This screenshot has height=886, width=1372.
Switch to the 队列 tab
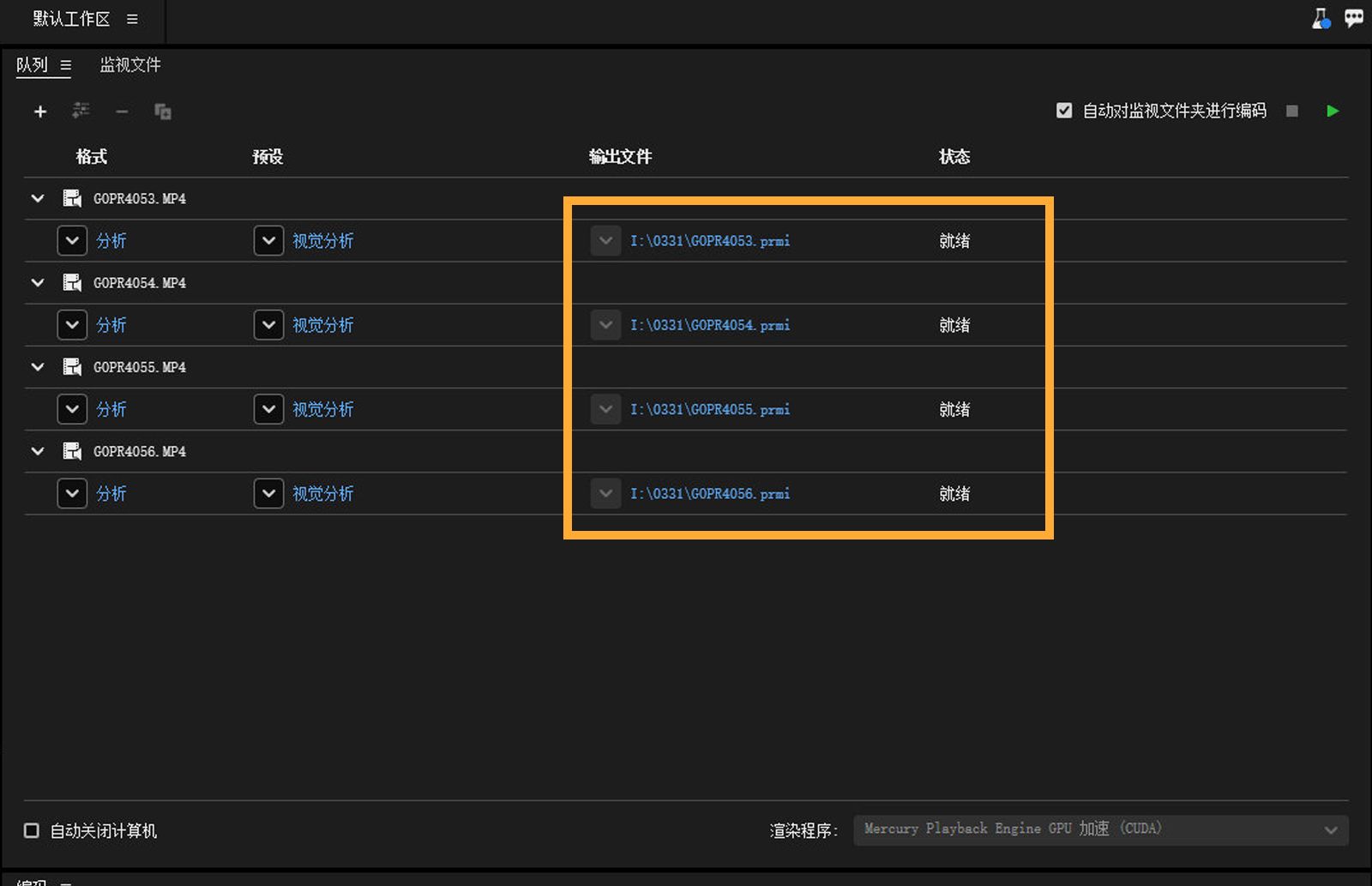[x=32, y=65]
